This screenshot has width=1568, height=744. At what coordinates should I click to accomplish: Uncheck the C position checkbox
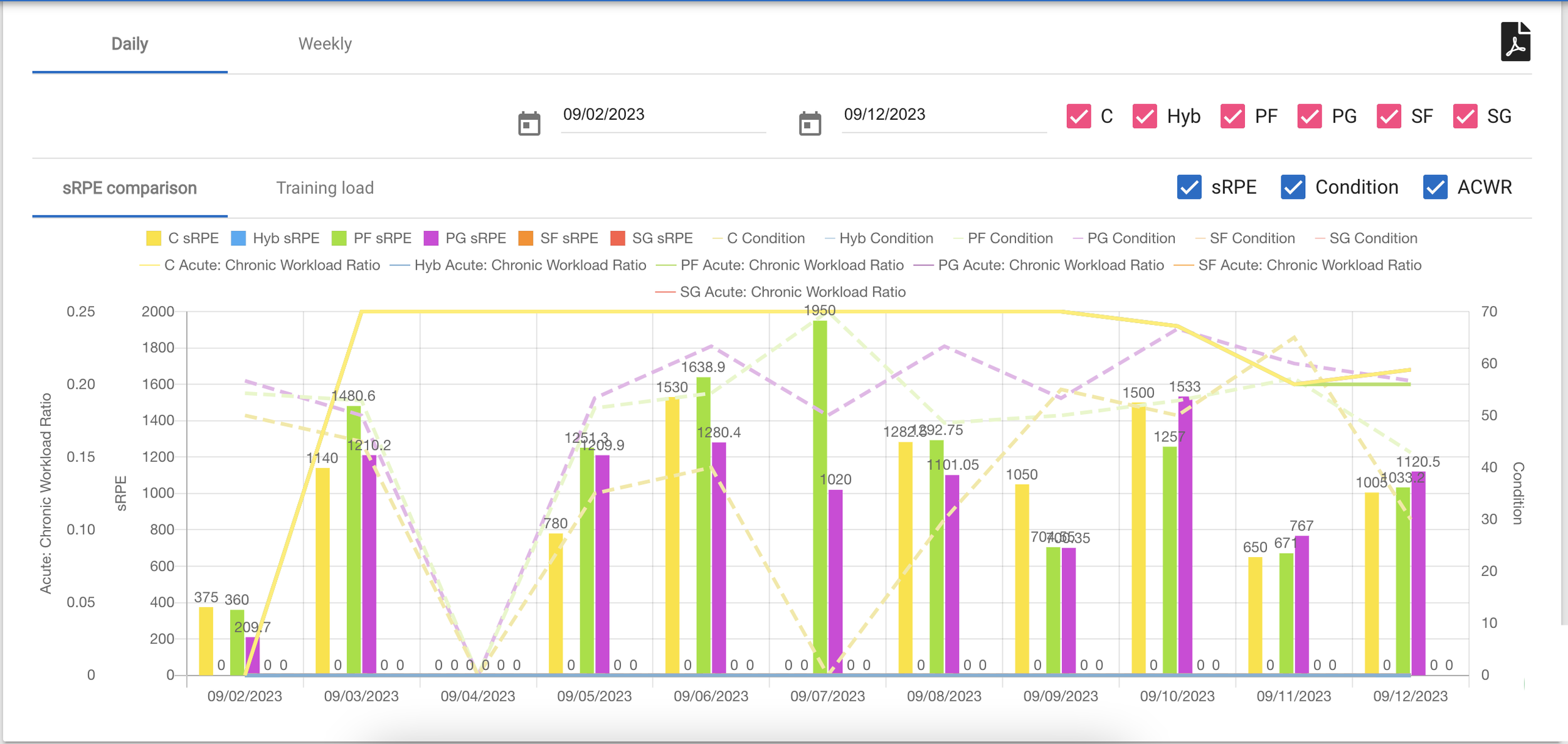1078,117
